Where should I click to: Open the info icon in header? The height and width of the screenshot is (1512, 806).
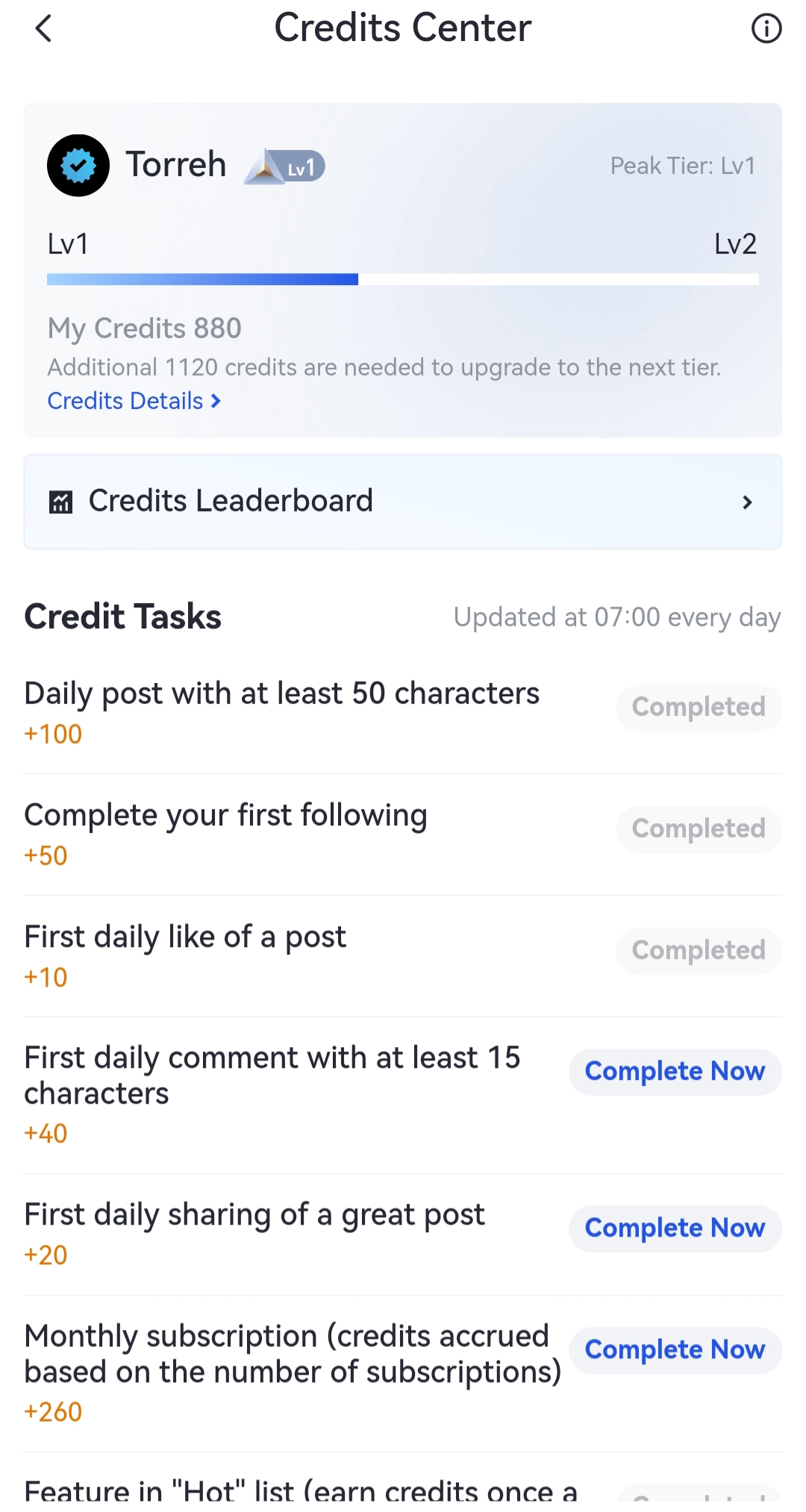(766, 28)
